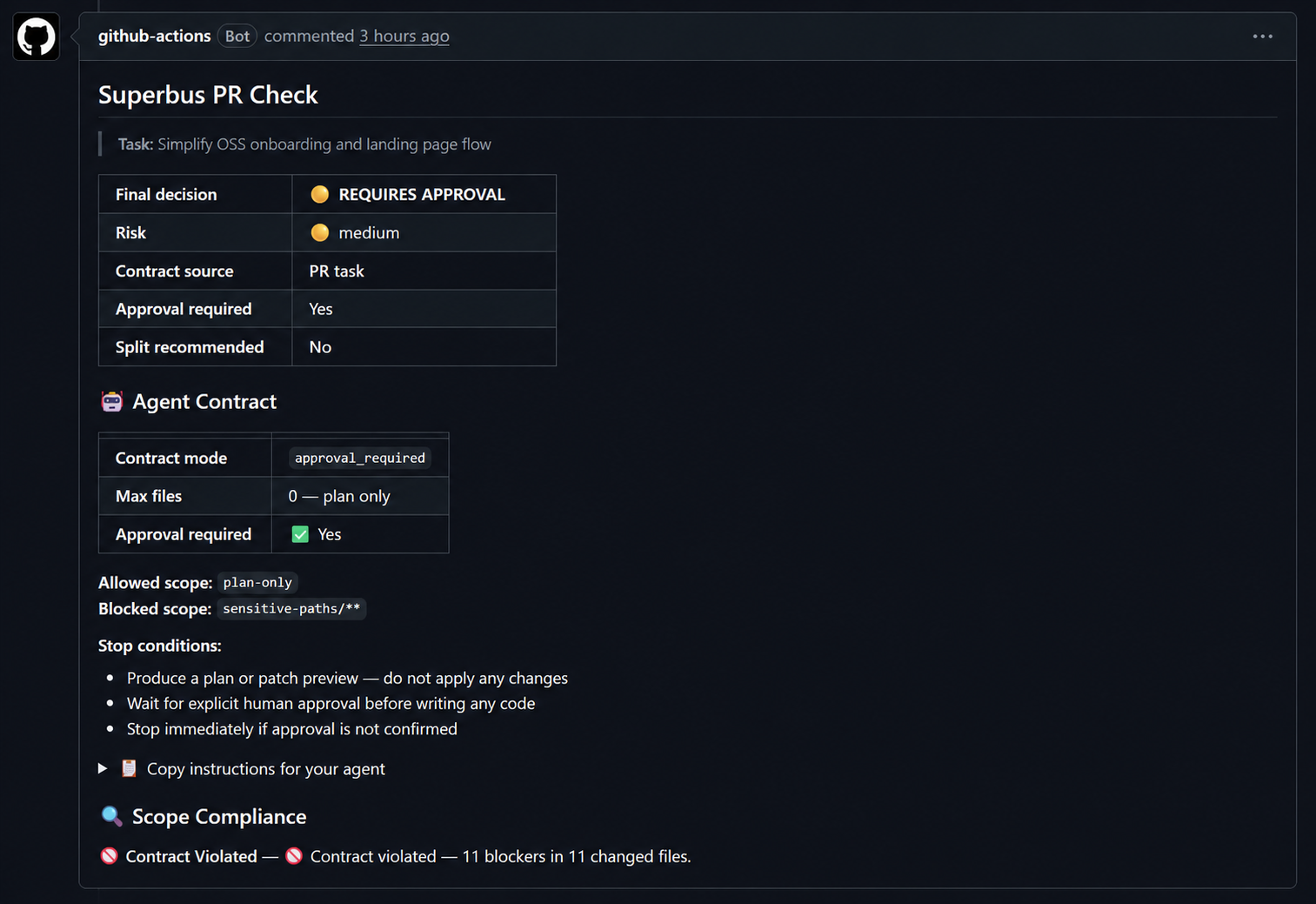Click the 'Agent Contract' heading text
The image size is (1316, 904).
(204, 401)
